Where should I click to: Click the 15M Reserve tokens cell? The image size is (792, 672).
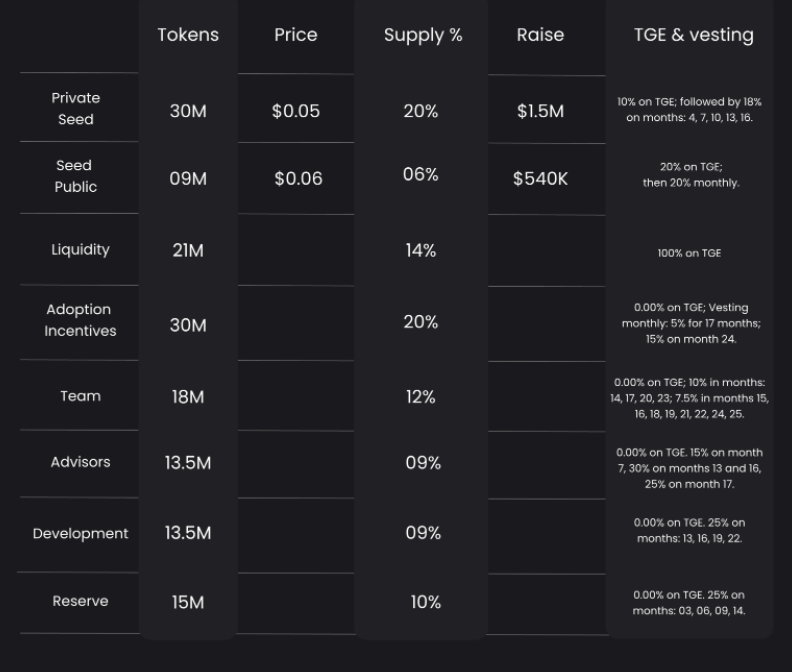coord(188,602)
